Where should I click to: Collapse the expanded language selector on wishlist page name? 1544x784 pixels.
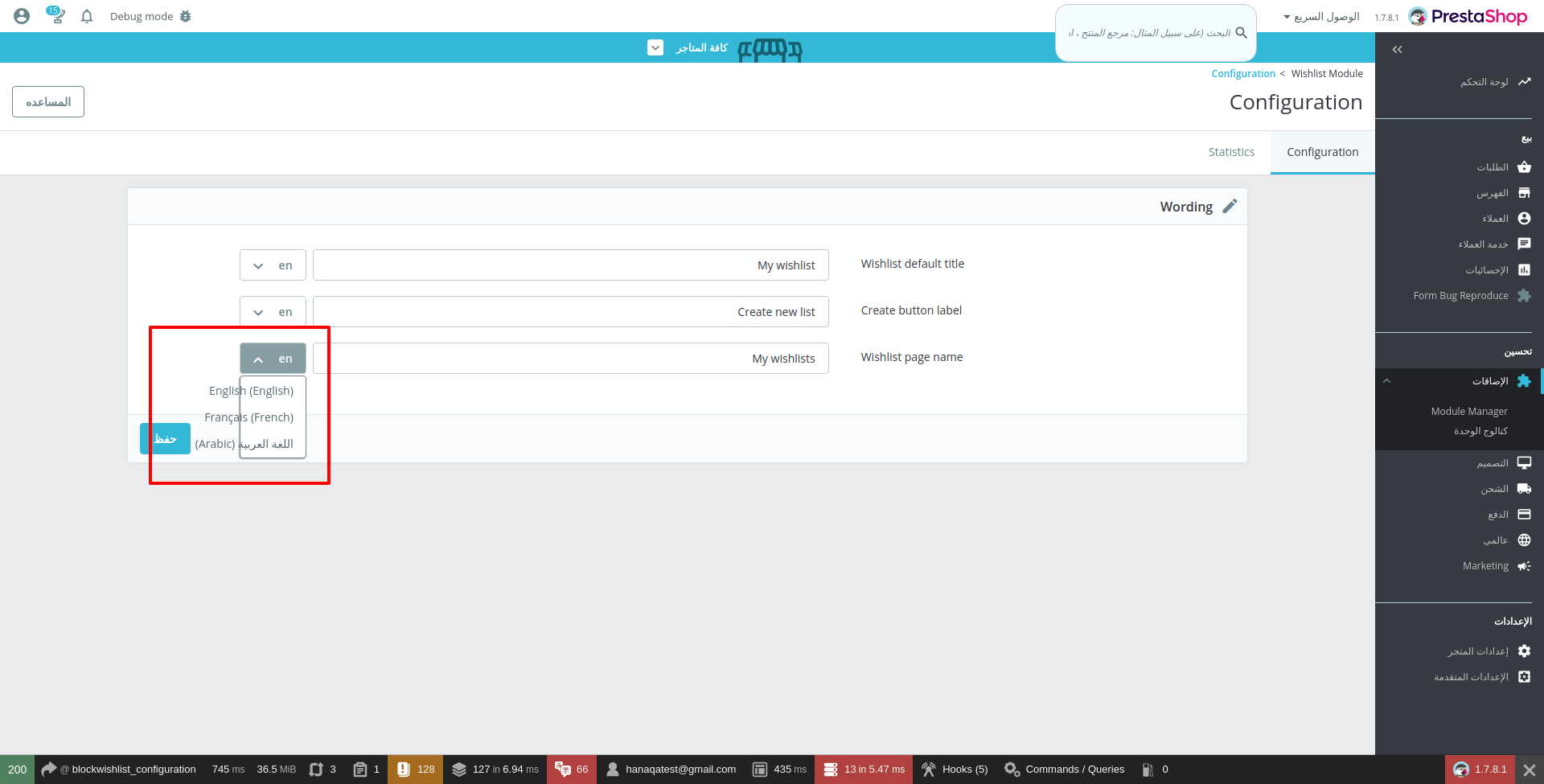pos(273,358)
